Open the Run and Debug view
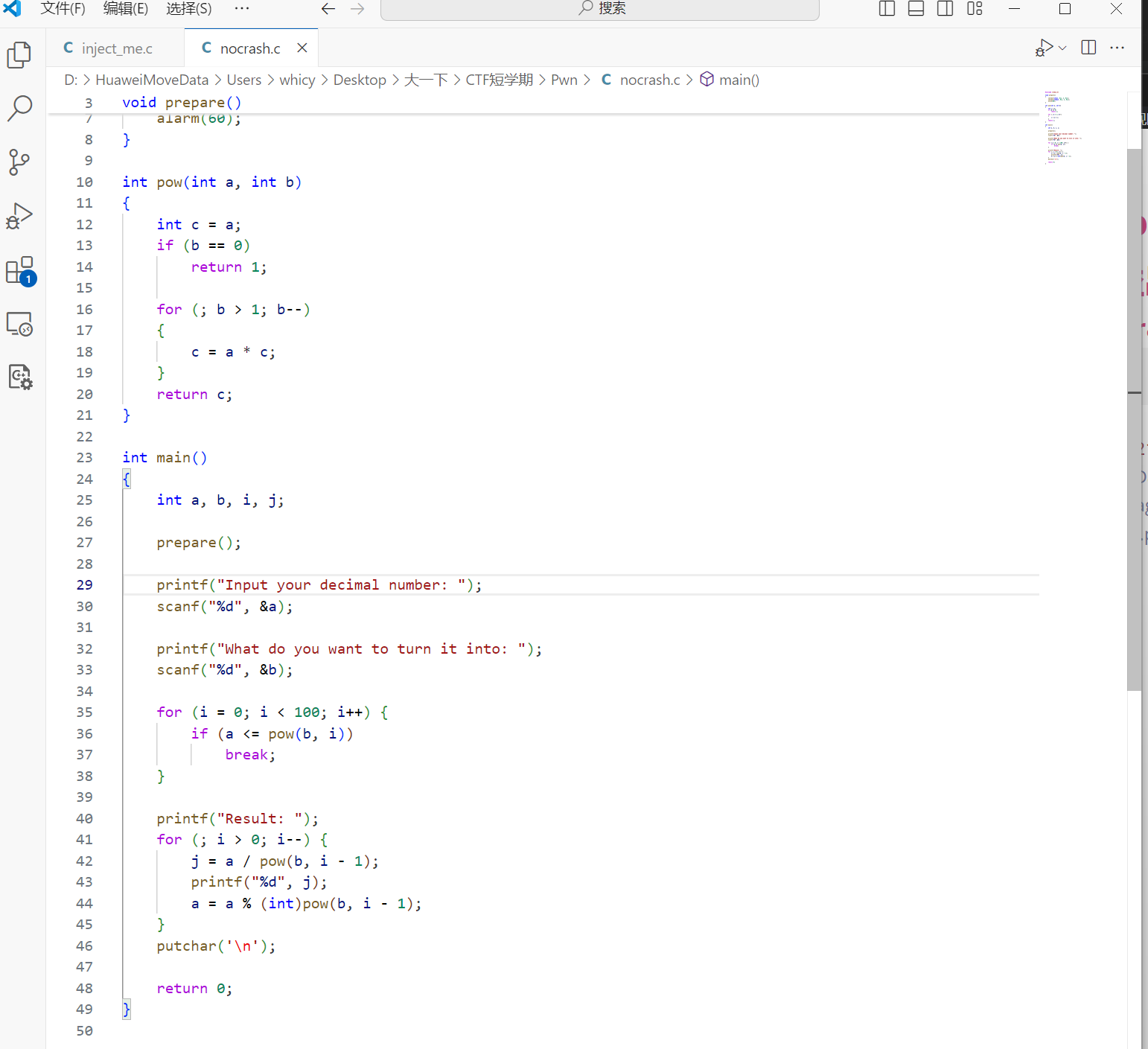This screenshot has height=1049, width=1148. (19, 216)
